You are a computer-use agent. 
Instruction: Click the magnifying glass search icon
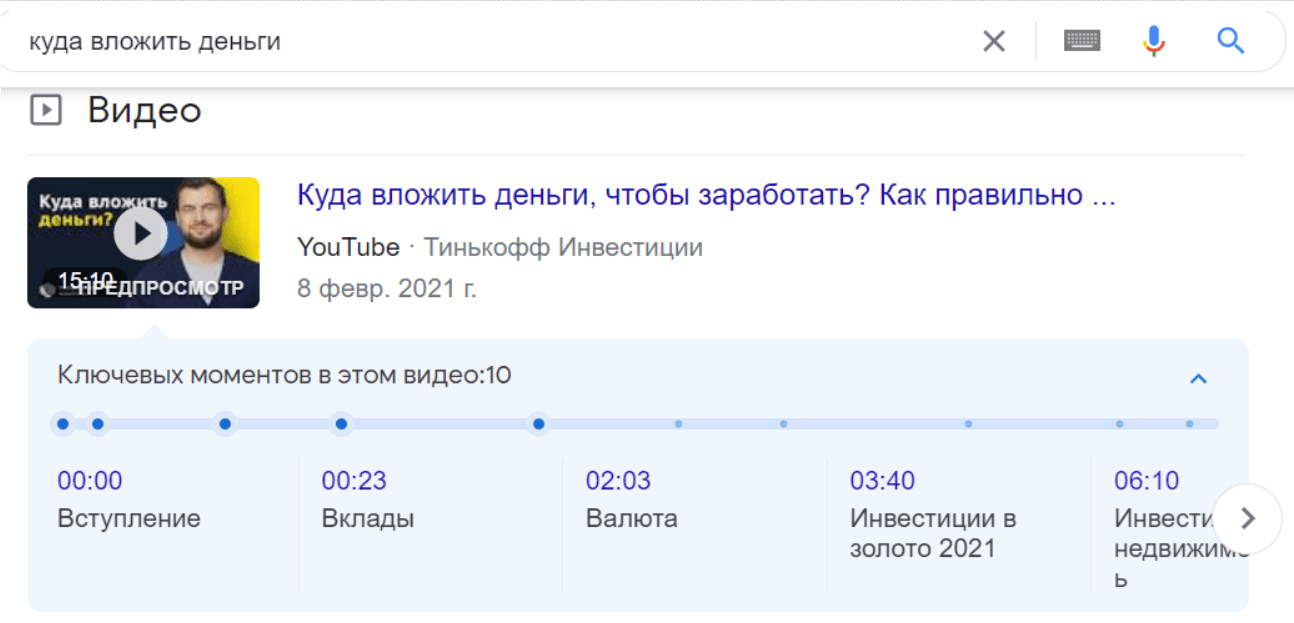click(x=1230, y=41)
